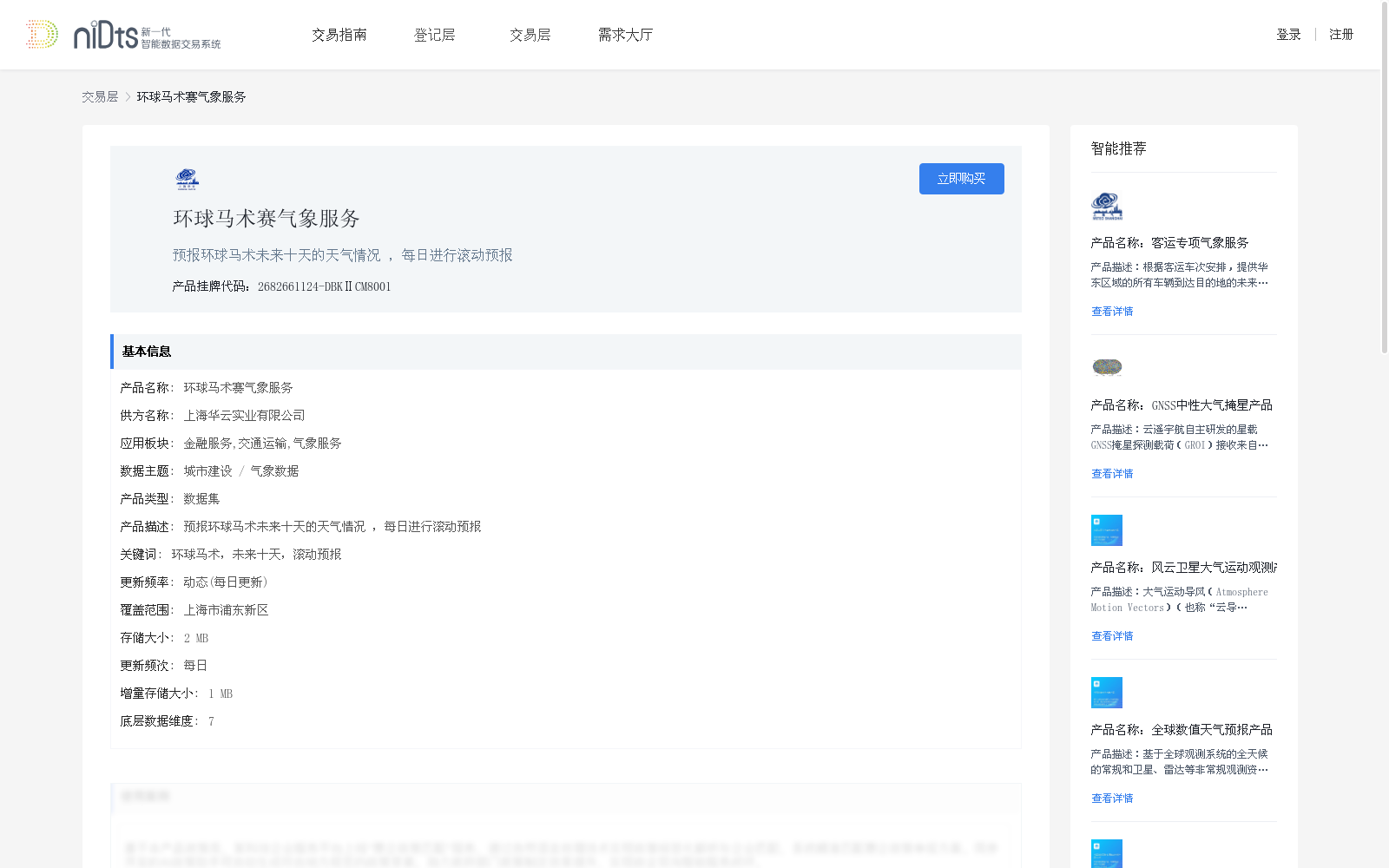This screenshot has width=1389, height=868.
Task: Open the 登记层 menu
Action: (x=435, y=35)
